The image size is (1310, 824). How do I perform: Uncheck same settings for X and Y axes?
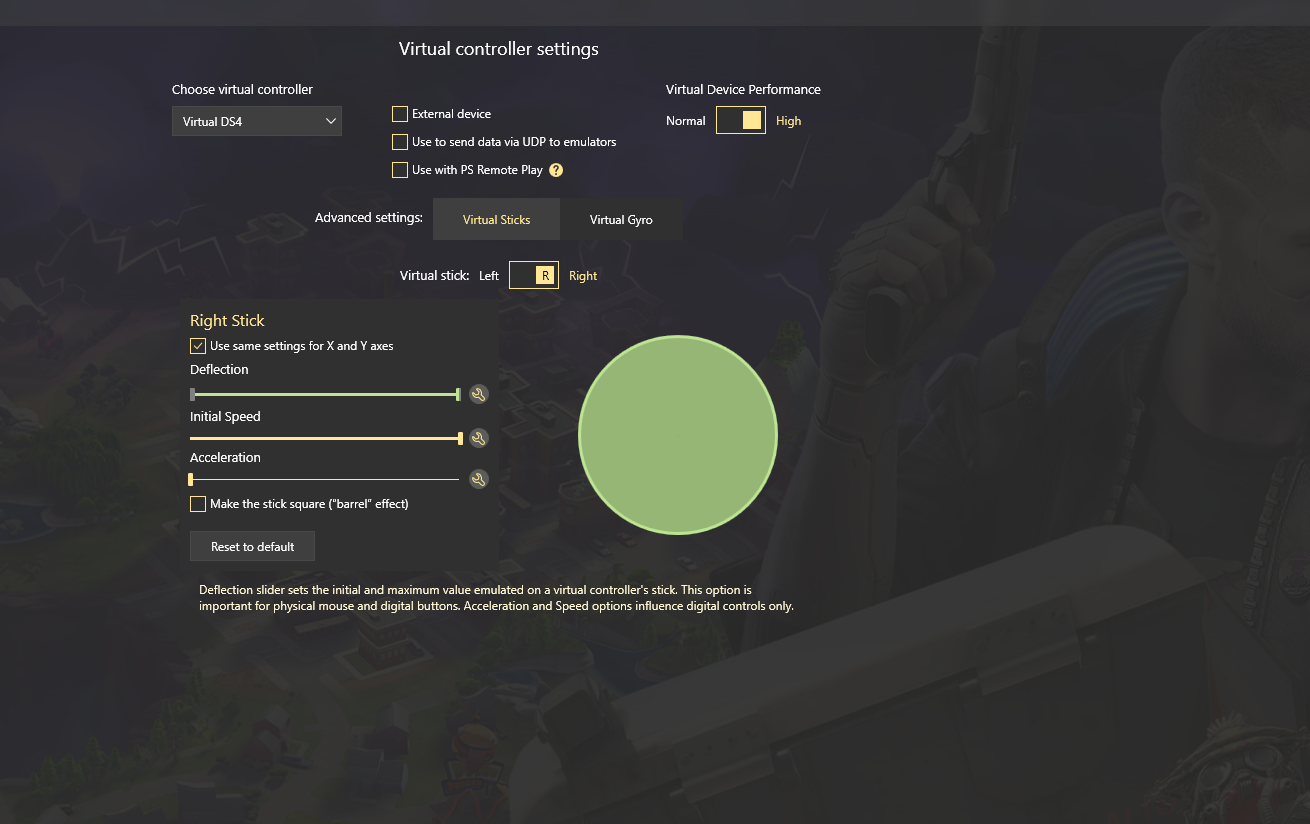pyautogui.click(x=198, y=346)
